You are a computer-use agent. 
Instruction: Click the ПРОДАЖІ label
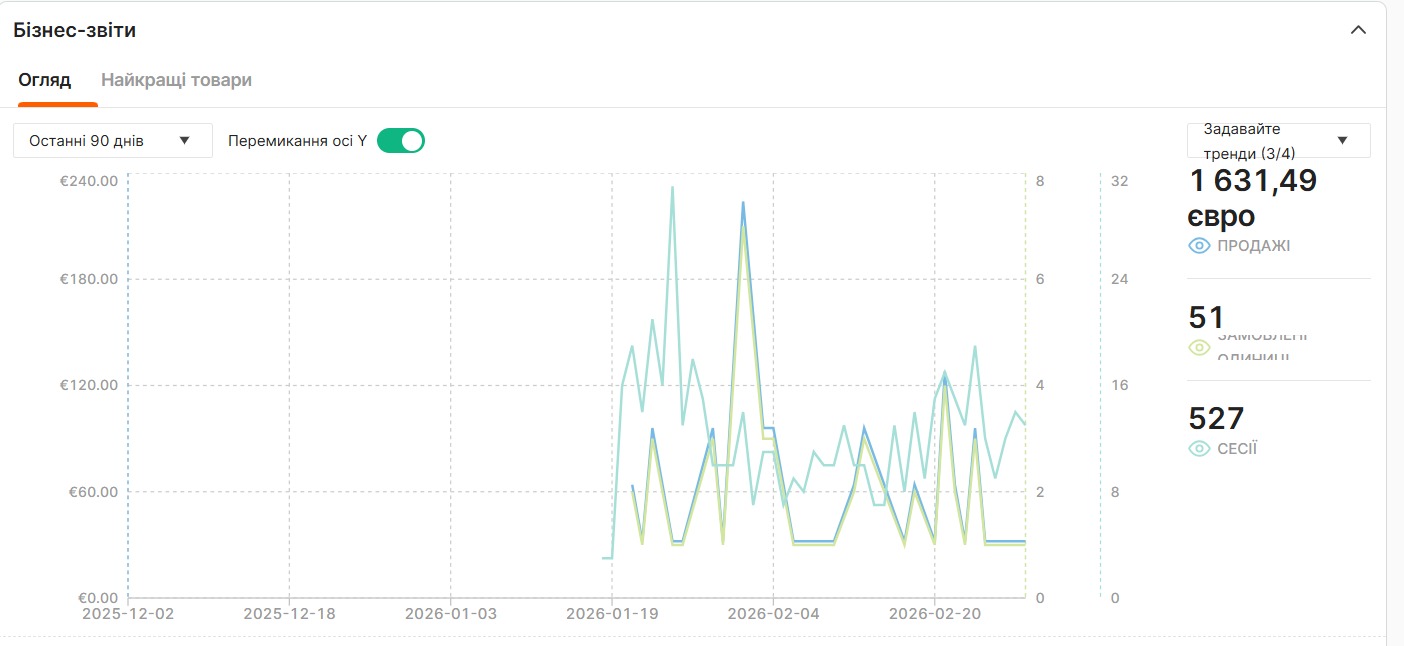pyautogui.click(x=1254, y=246)
